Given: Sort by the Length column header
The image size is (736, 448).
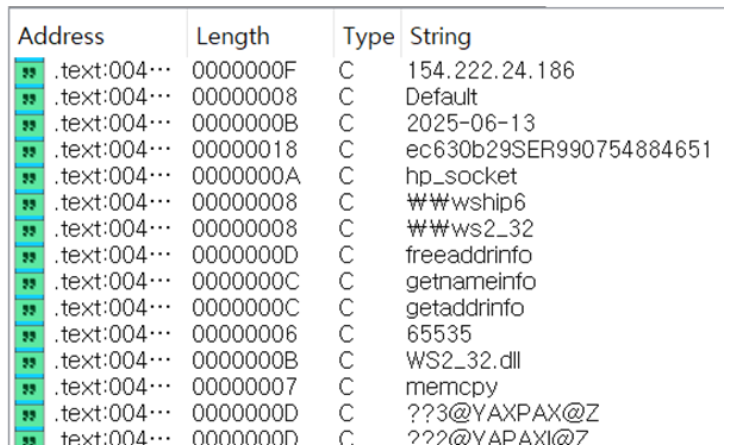Looking at the screenshot, I should pos(233,36).
